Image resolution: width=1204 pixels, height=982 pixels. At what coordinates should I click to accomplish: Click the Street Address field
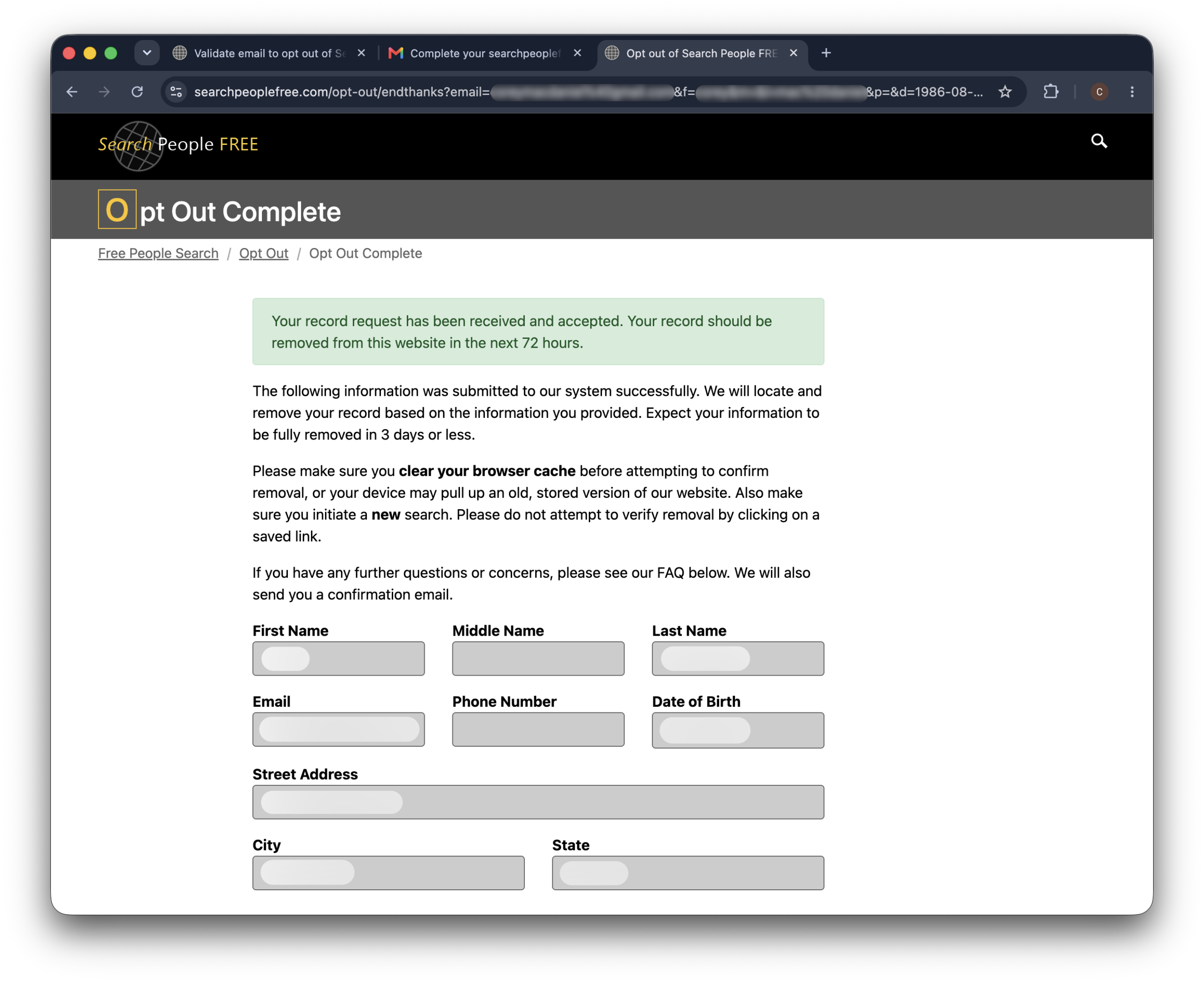tap(538, 802)
